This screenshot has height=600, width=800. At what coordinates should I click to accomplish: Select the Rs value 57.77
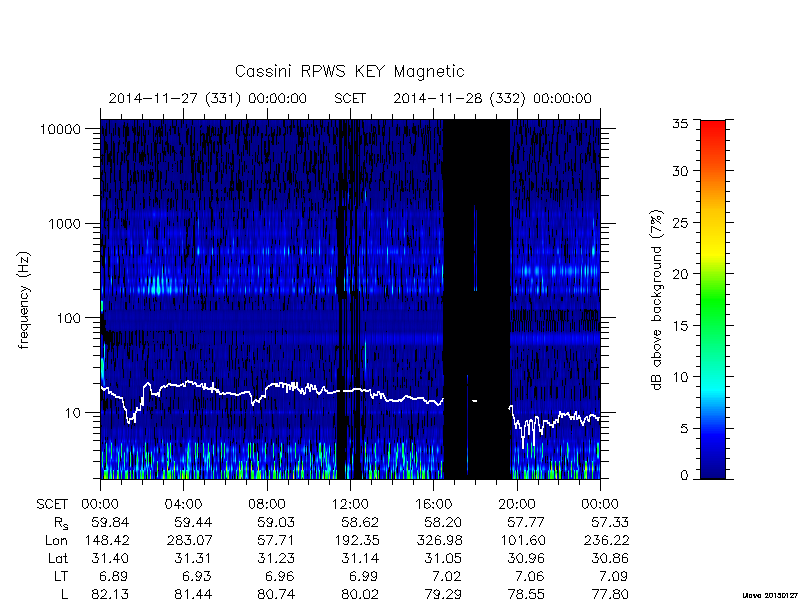527,522
